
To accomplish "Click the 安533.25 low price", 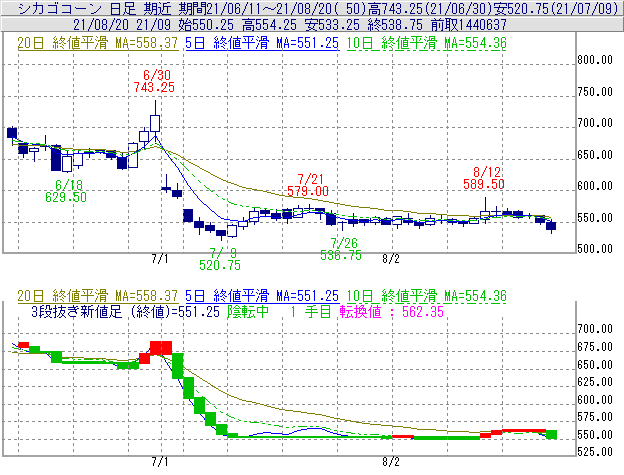I will pos(332,25).
